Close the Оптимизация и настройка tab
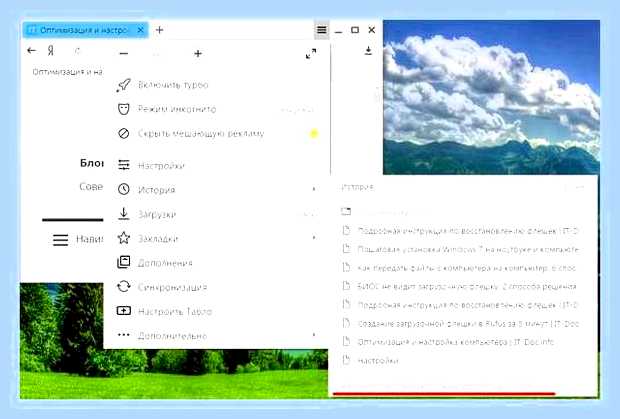The height and width of the screenshot is (419, 620). tap(140, 30)
